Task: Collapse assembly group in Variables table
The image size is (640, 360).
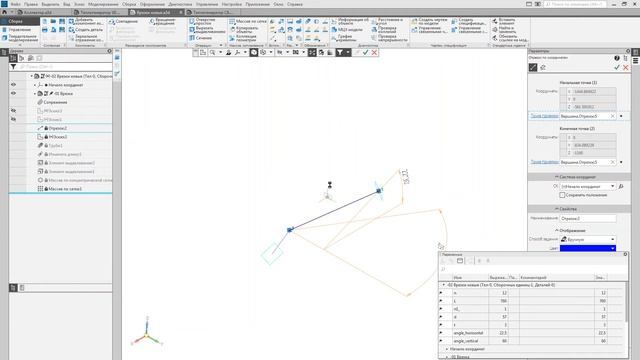Action: 444,284
